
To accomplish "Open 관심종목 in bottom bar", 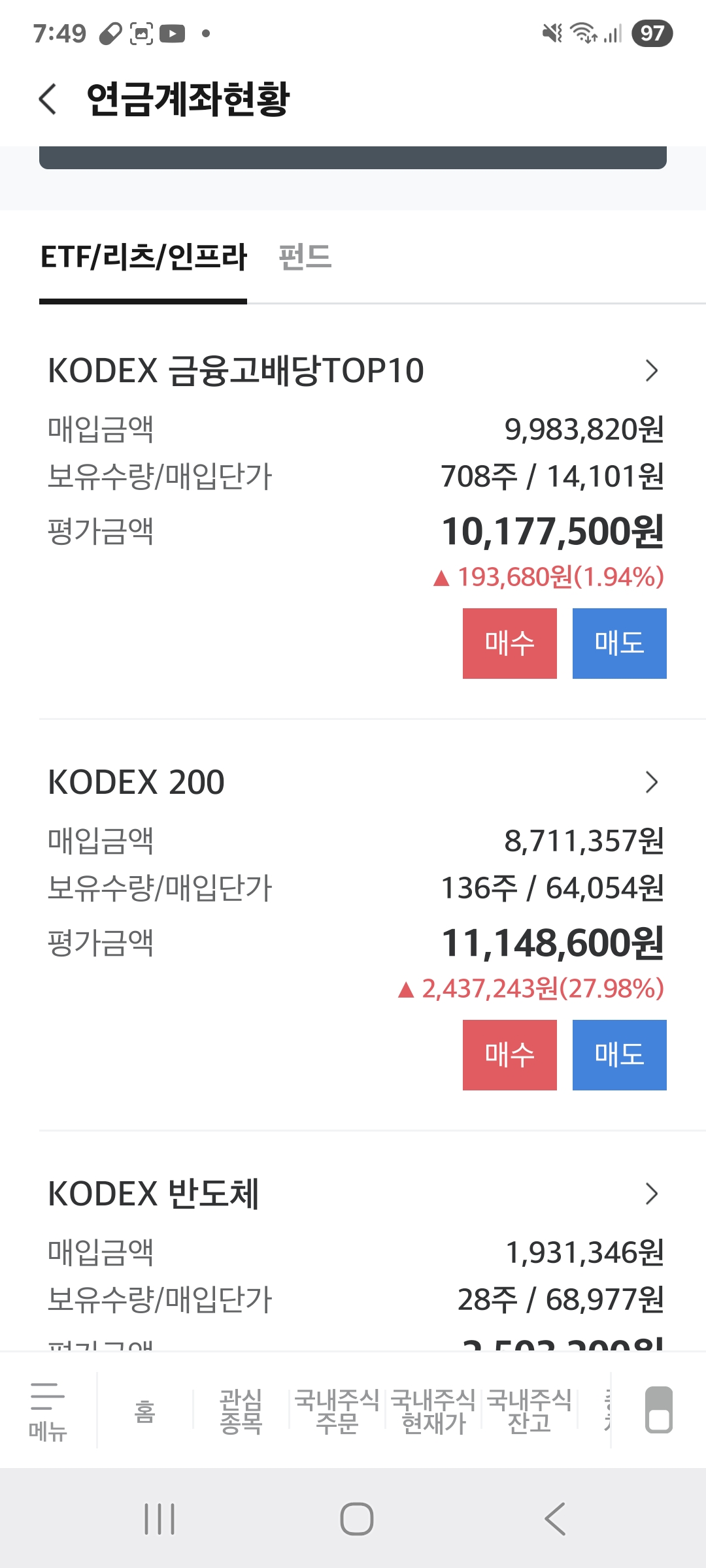I will [x=241, y=1411].
